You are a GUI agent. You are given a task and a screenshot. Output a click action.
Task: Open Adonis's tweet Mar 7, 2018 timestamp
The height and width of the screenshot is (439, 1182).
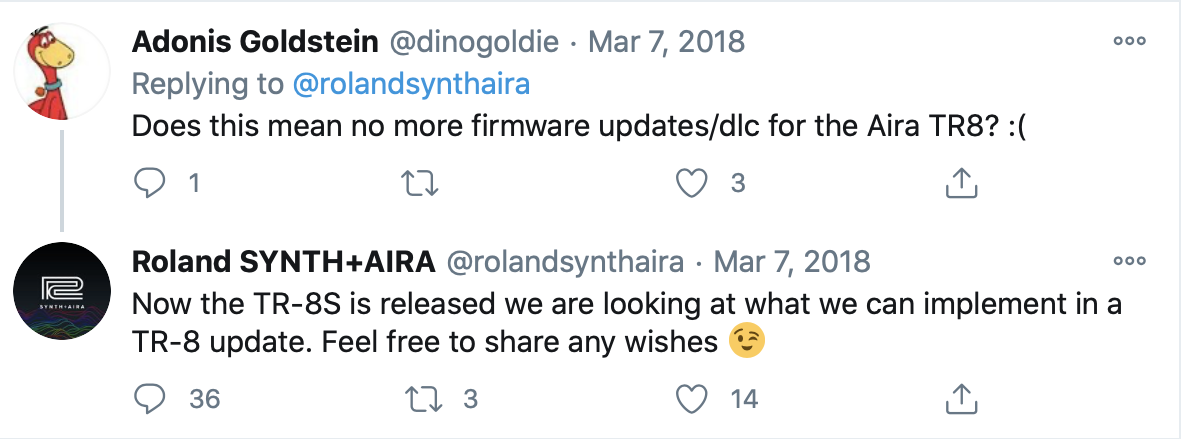tap(665, 42)
